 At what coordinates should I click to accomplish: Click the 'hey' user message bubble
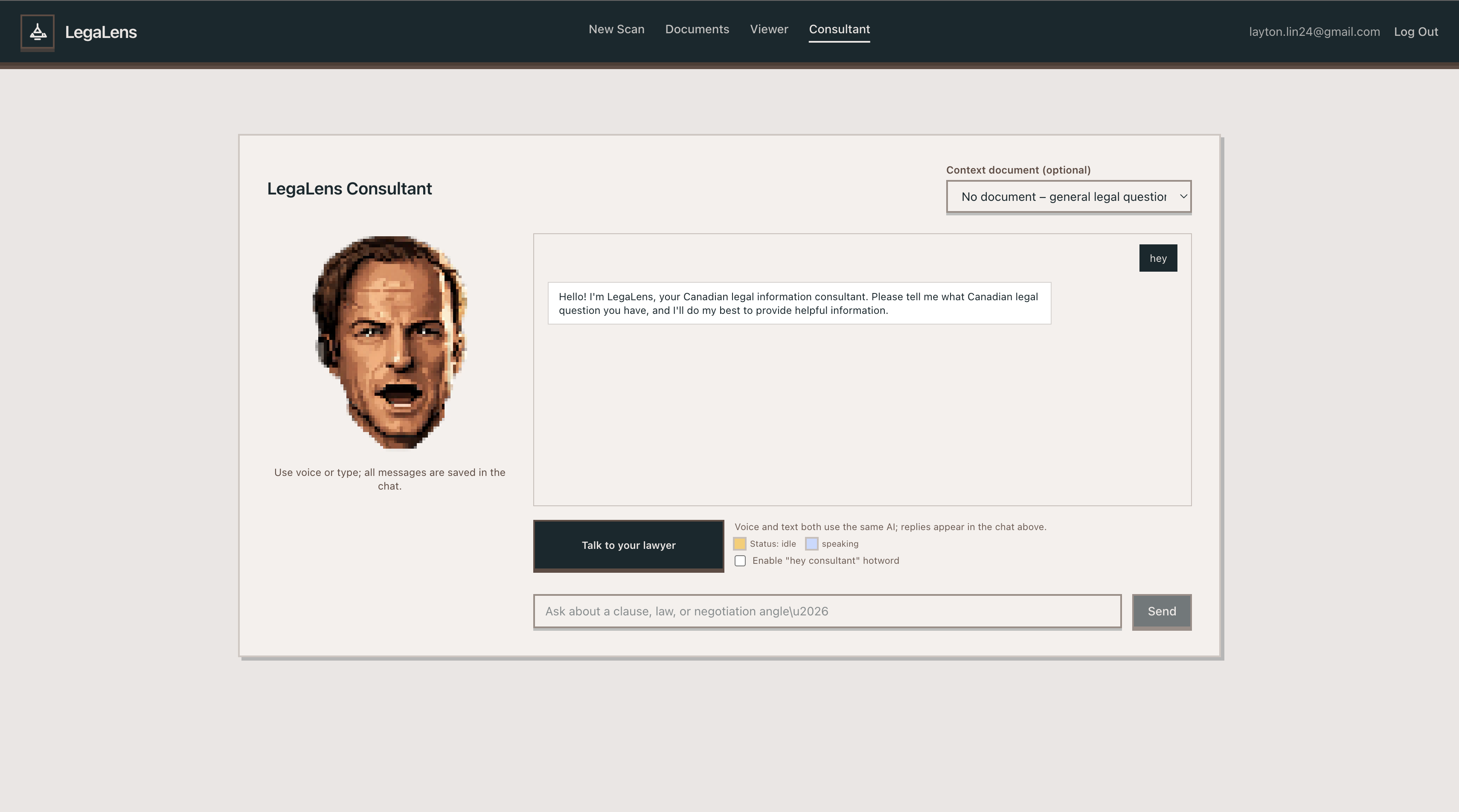(x=1158, y=258)
